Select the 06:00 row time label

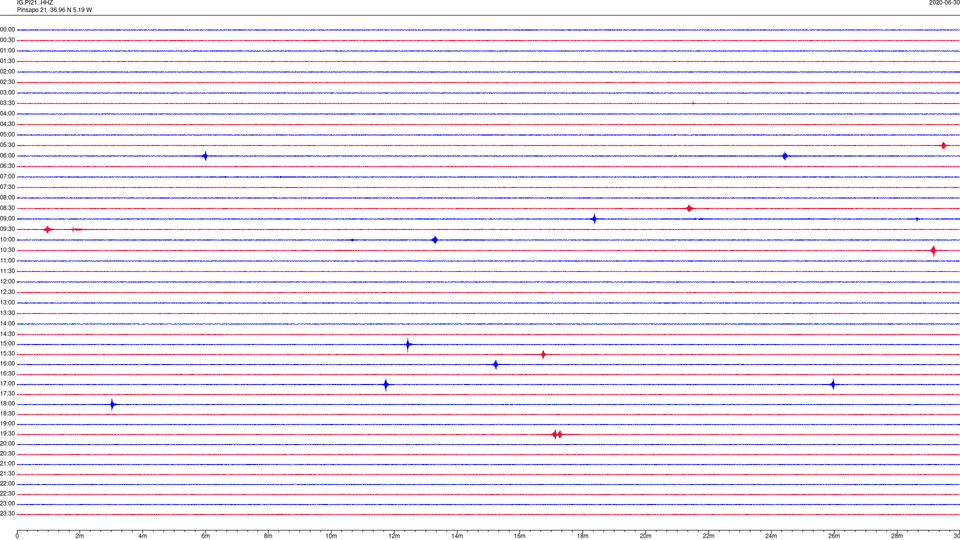(x=7, y=156)
